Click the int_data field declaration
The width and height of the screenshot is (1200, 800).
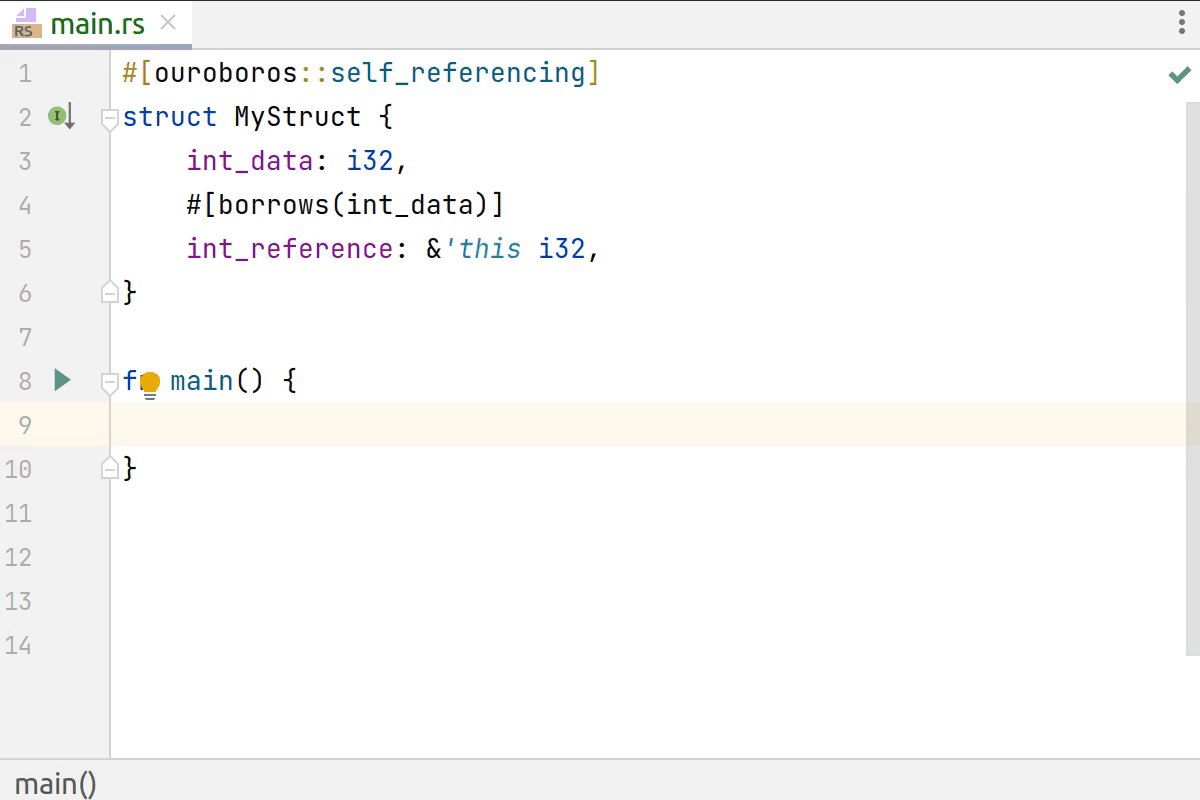pyautogui.click(x=250, y=161)
